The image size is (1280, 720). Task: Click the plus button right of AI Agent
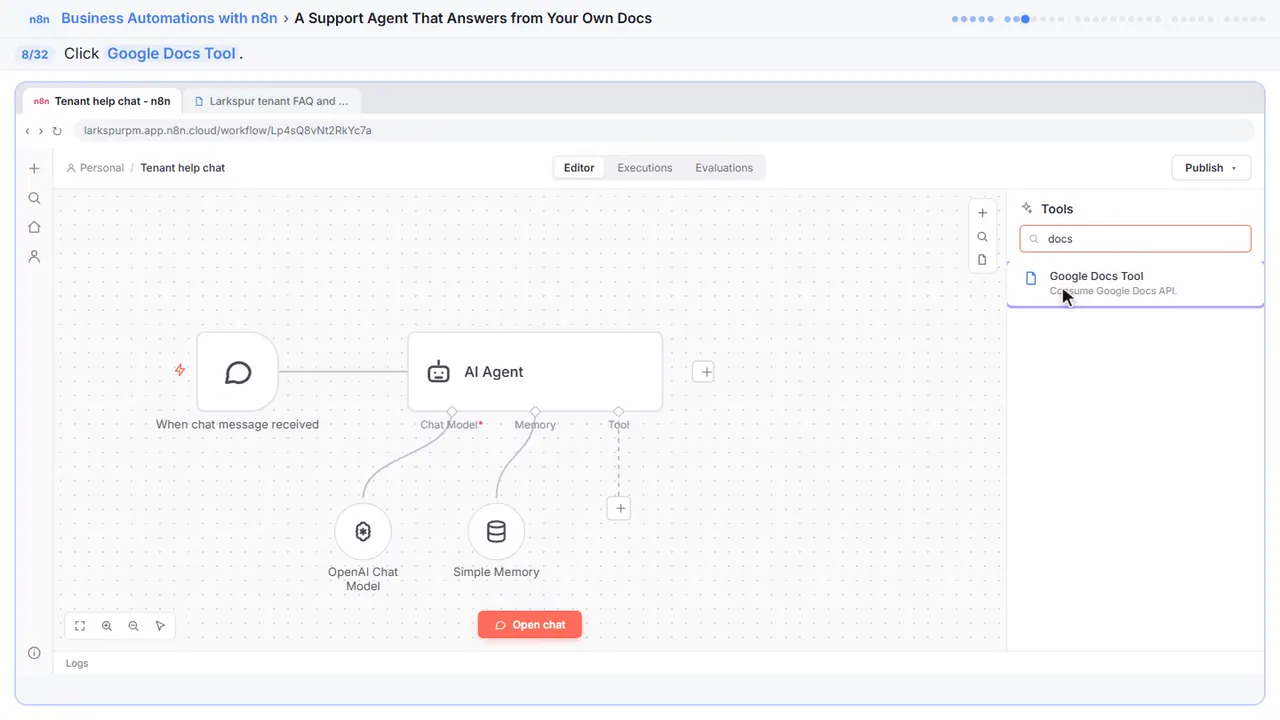click(705, 372)
